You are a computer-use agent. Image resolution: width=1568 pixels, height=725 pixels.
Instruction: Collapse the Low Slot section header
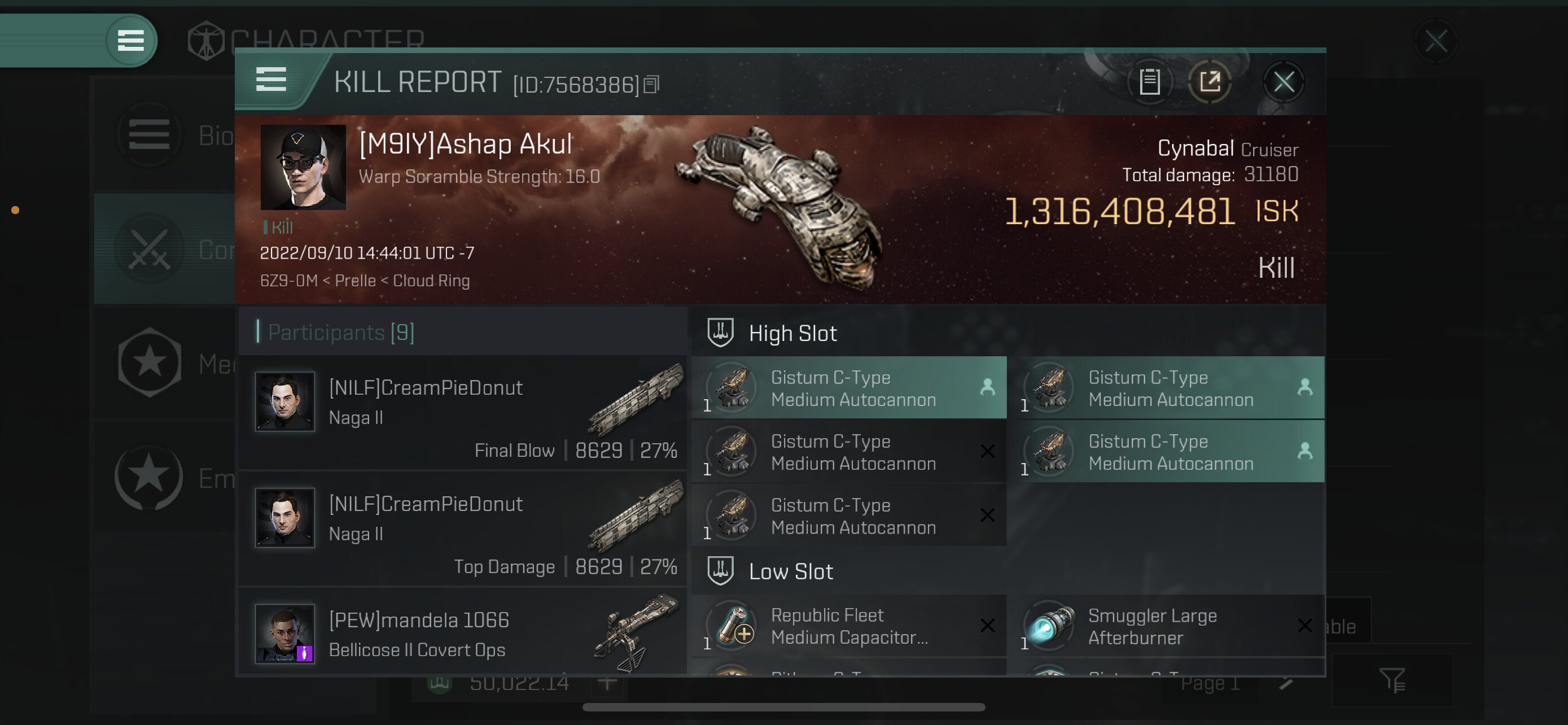790,571
